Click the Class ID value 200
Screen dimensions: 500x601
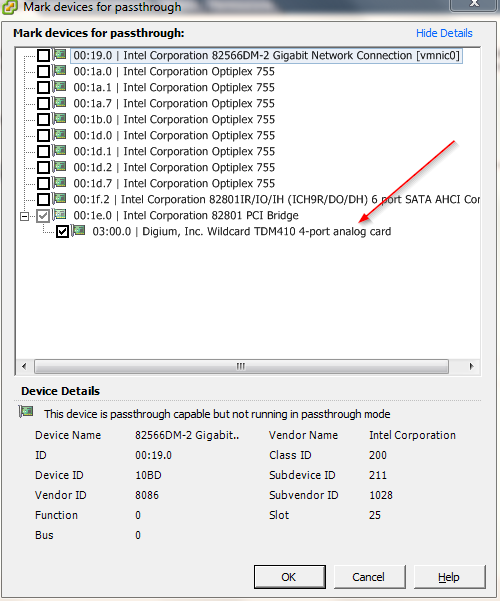378,455
